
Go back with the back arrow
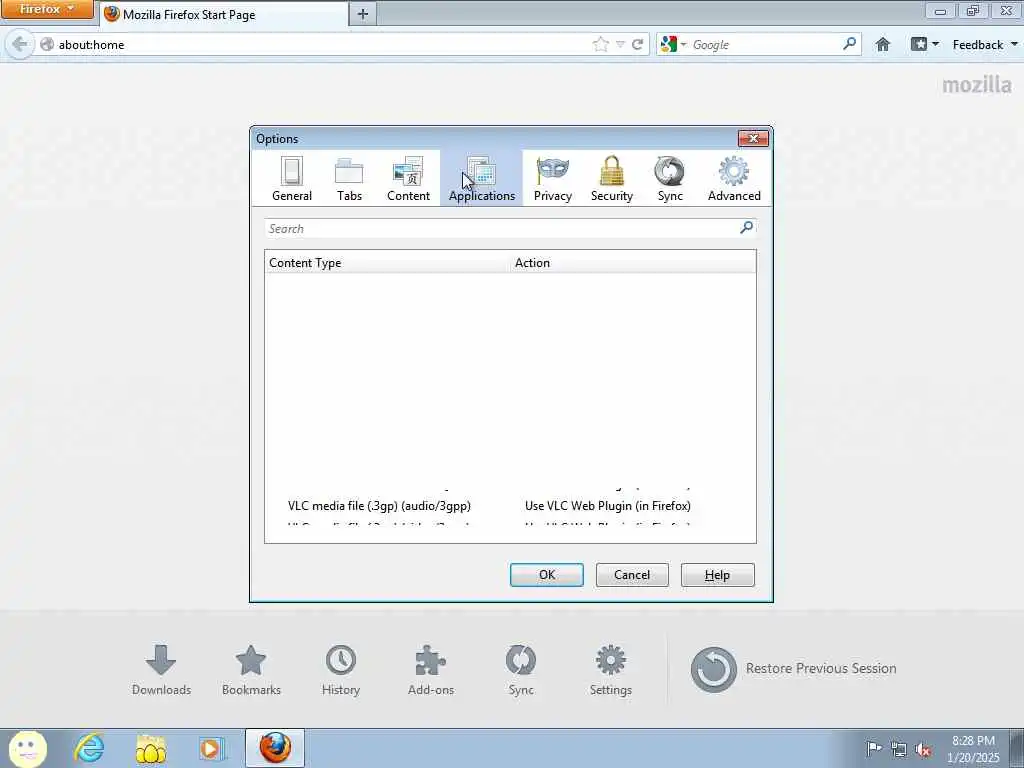pos(20,44)
